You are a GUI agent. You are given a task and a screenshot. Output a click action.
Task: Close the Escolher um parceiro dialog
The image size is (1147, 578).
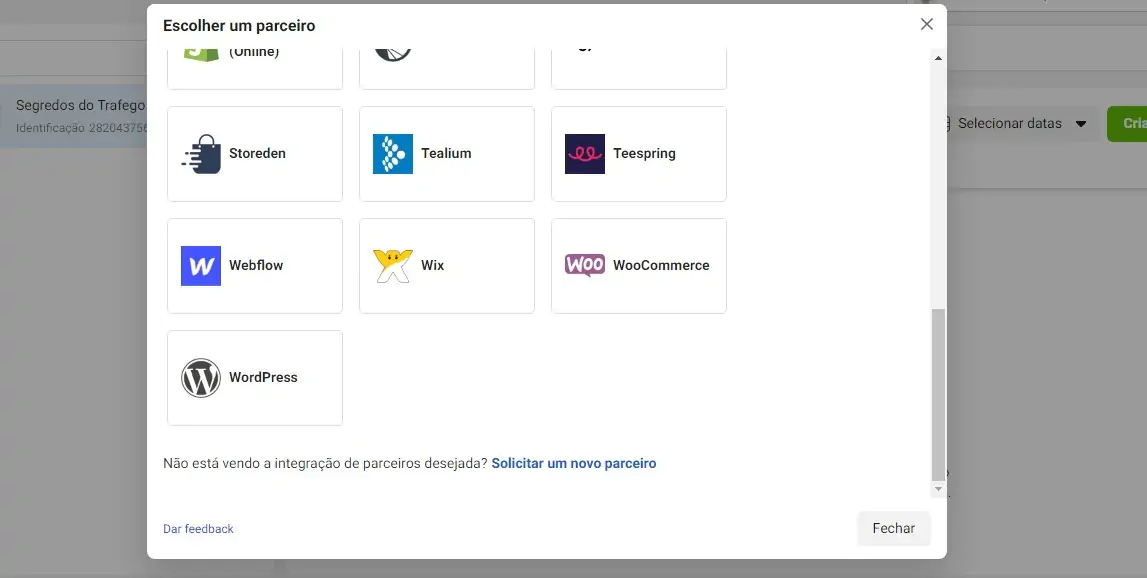[x=927, y=24]
